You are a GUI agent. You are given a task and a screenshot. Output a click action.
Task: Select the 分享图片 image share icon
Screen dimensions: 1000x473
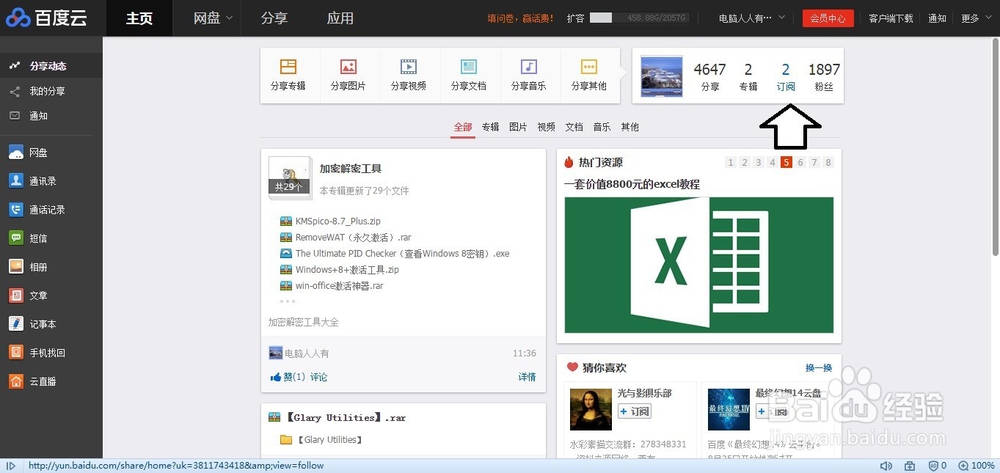coord(348,66)
